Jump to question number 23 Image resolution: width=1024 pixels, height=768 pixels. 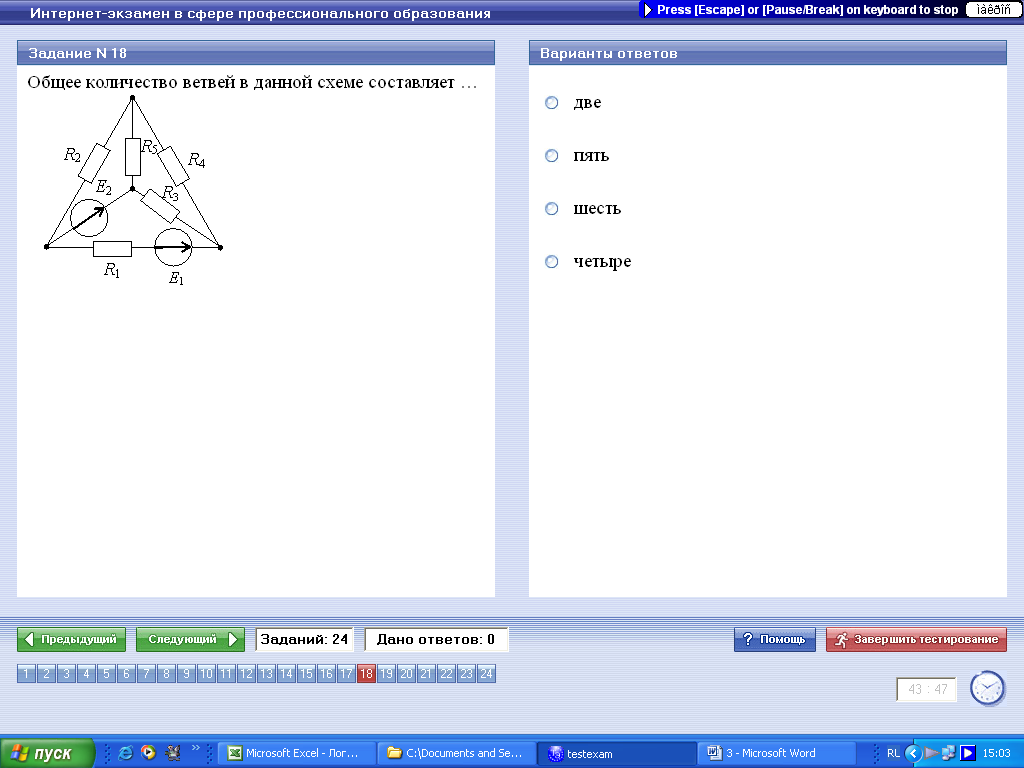(466, 673)
